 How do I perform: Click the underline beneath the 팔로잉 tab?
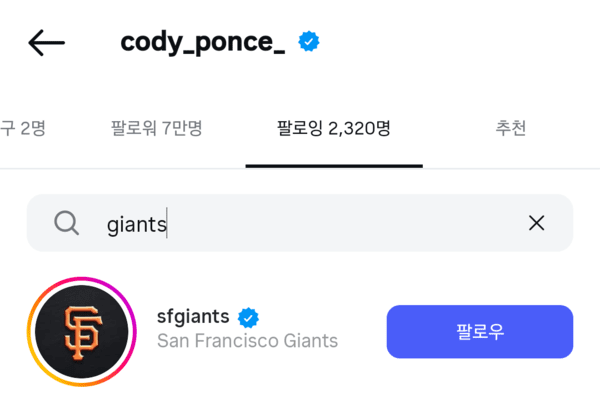333,165
